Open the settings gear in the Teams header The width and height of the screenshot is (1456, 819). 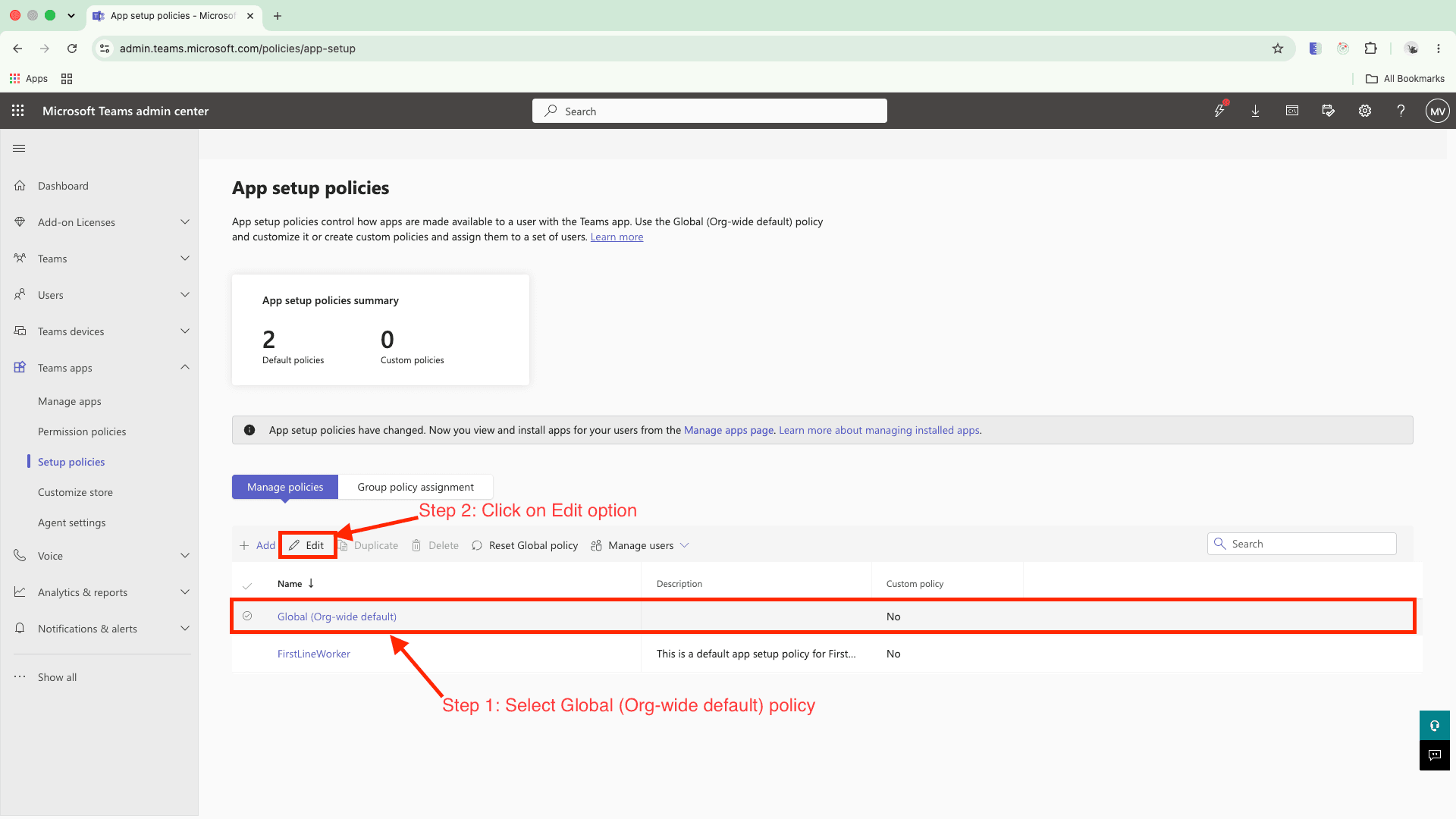click(x=1365, y=111)
